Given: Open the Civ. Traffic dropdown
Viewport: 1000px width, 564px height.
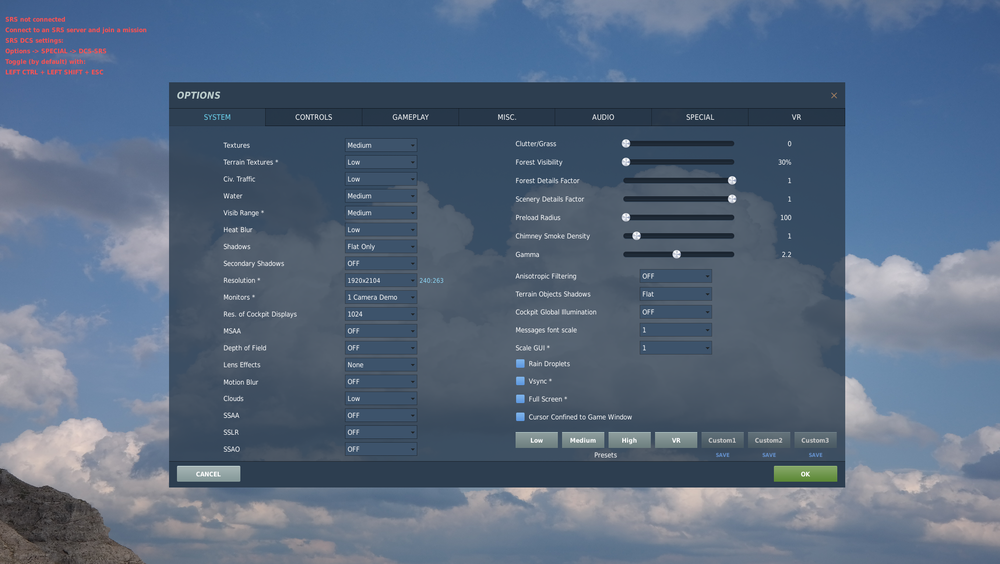Looking at the screenshot, I should (381, 179).
